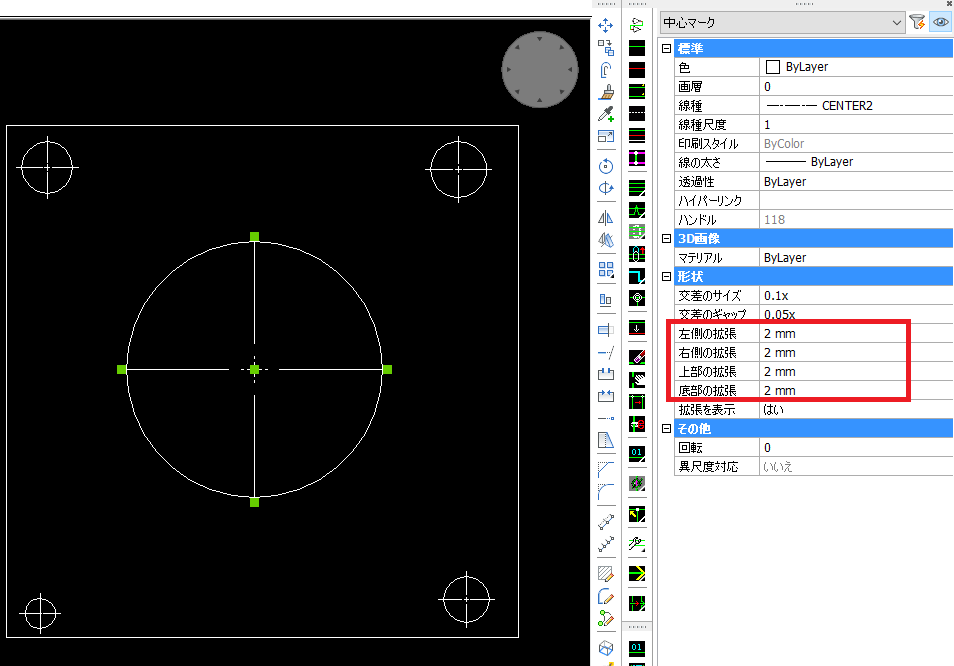This screenshot has height=666, width=954.
Task: Click the eraser on green line icon
Action: (637, 358)
